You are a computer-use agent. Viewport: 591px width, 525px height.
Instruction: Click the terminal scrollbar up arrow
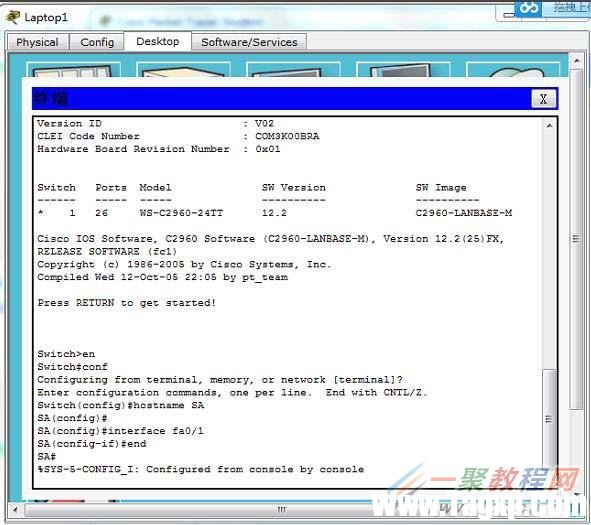point(549,126)
